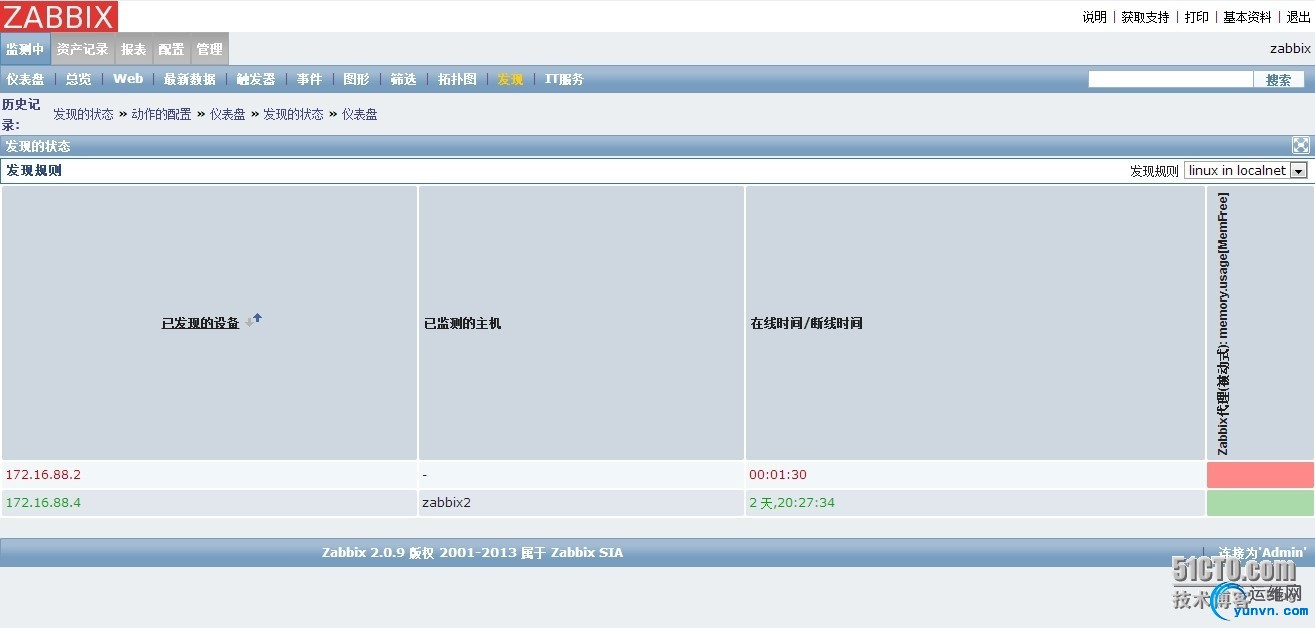This screenshot has height=628, width=1315.
Task: Click the 已发现的设备 column header
Action: [200, 323]
